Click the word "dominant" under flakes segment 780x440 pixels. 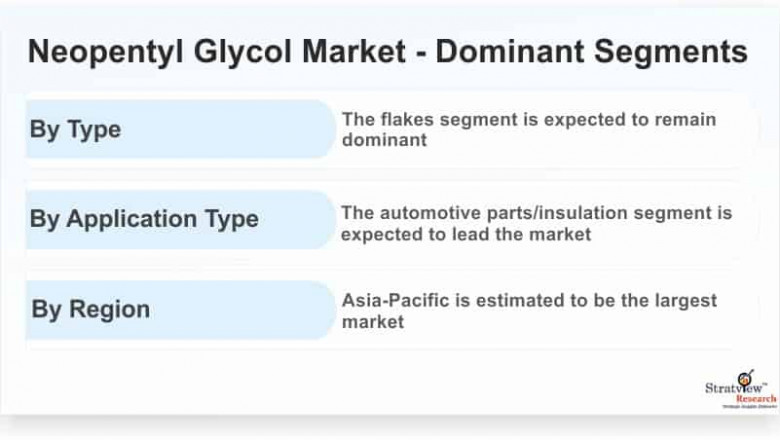384,140
